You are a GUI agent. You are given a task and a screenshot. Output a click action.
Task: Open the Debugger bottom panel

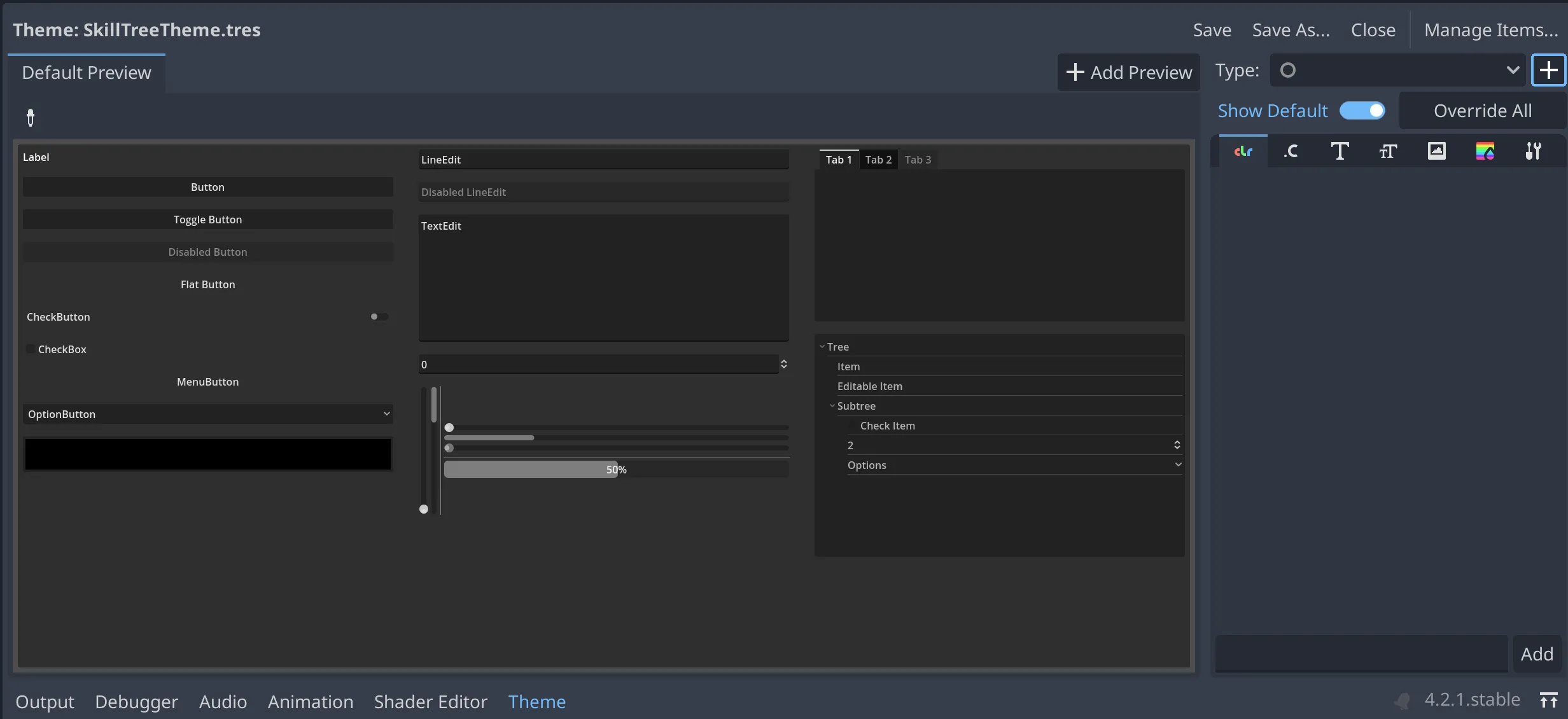(x=136, y=701)
